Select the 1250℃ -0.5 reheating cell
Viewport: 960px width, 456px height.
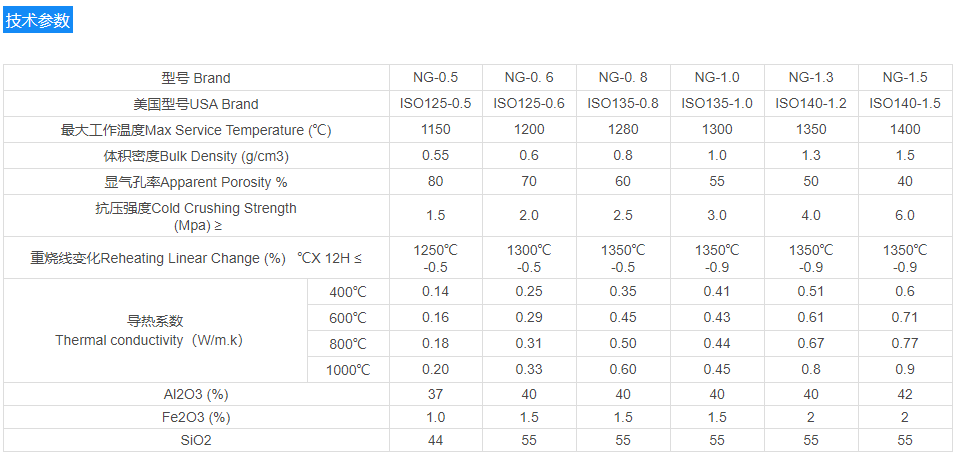(x=435, y=258)
